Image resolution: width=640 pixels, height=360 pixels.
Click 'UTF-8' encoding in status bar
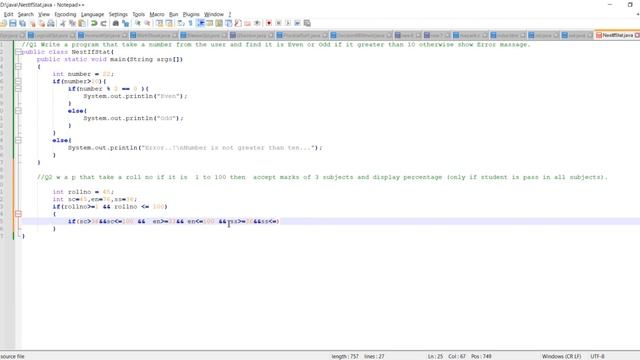click(597, 356)
